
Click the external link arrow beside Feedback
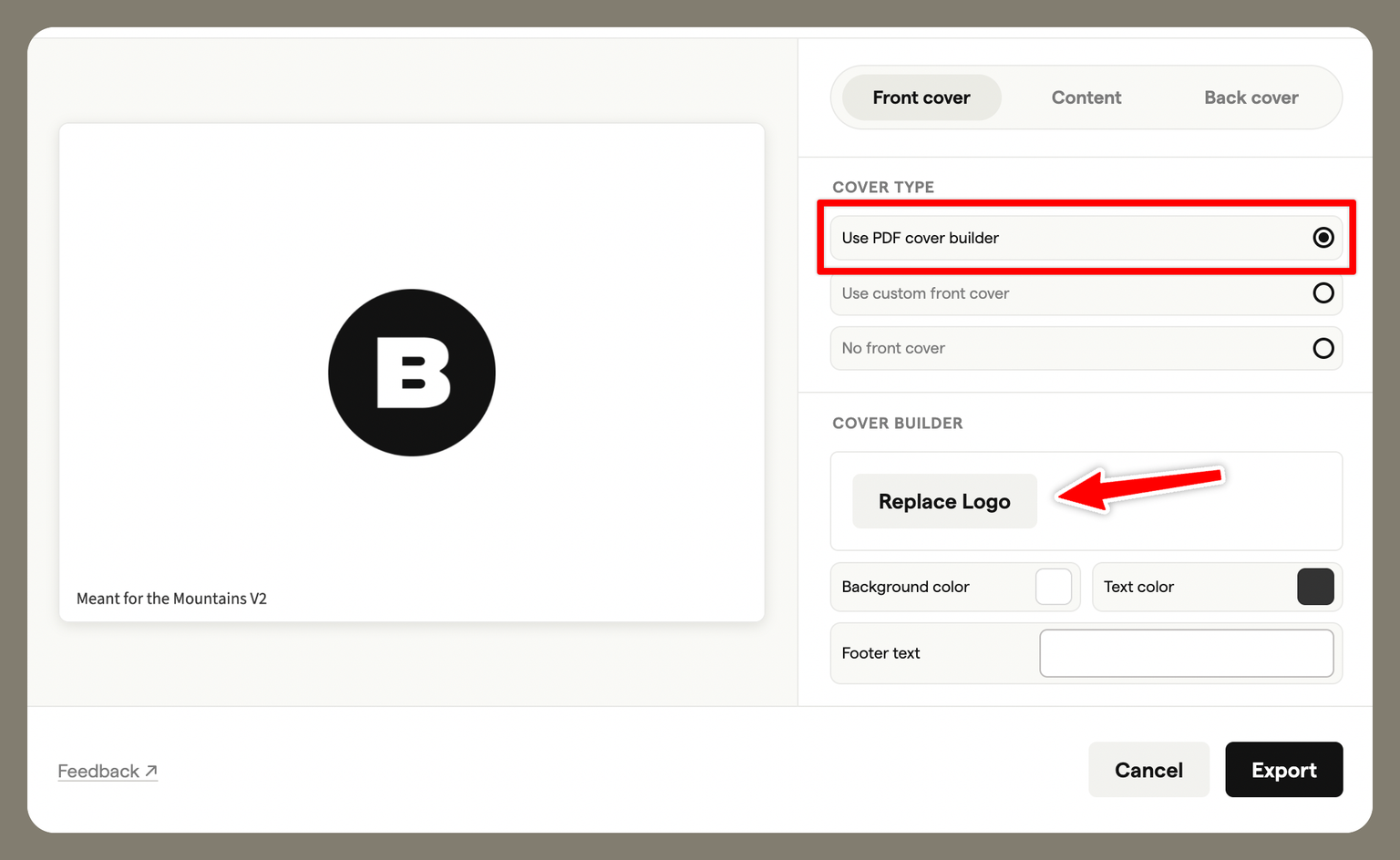(x=151, y=769)
